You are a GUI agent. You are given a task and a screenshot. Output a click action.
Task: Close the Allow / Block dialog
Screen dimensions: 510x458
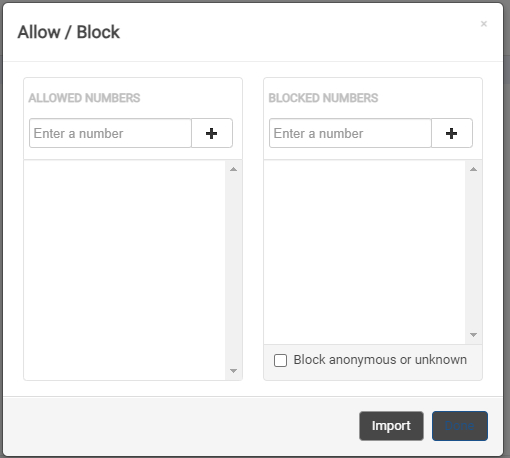click(x=484, y=24)
